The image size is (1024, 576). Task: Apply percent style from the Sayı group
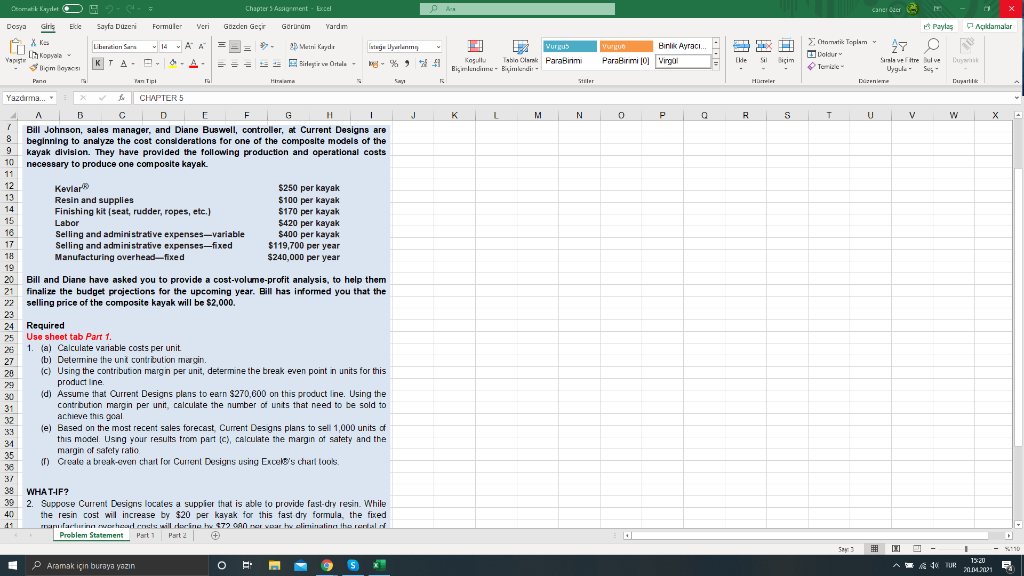coord(393,63)
